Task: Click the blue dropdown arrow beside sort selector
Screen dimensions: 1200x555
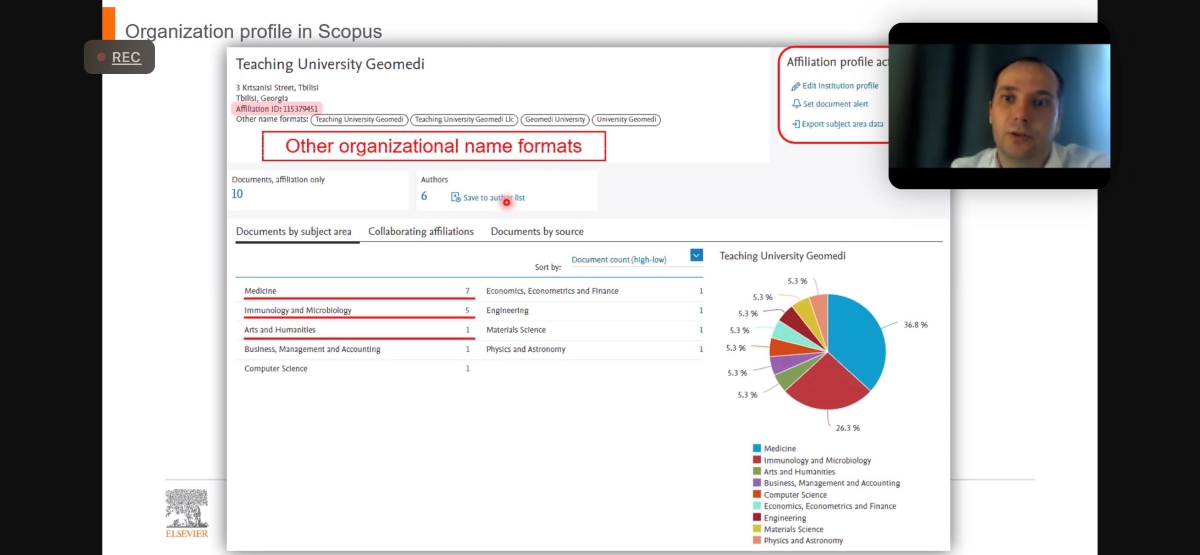Action: pos(696,256)
